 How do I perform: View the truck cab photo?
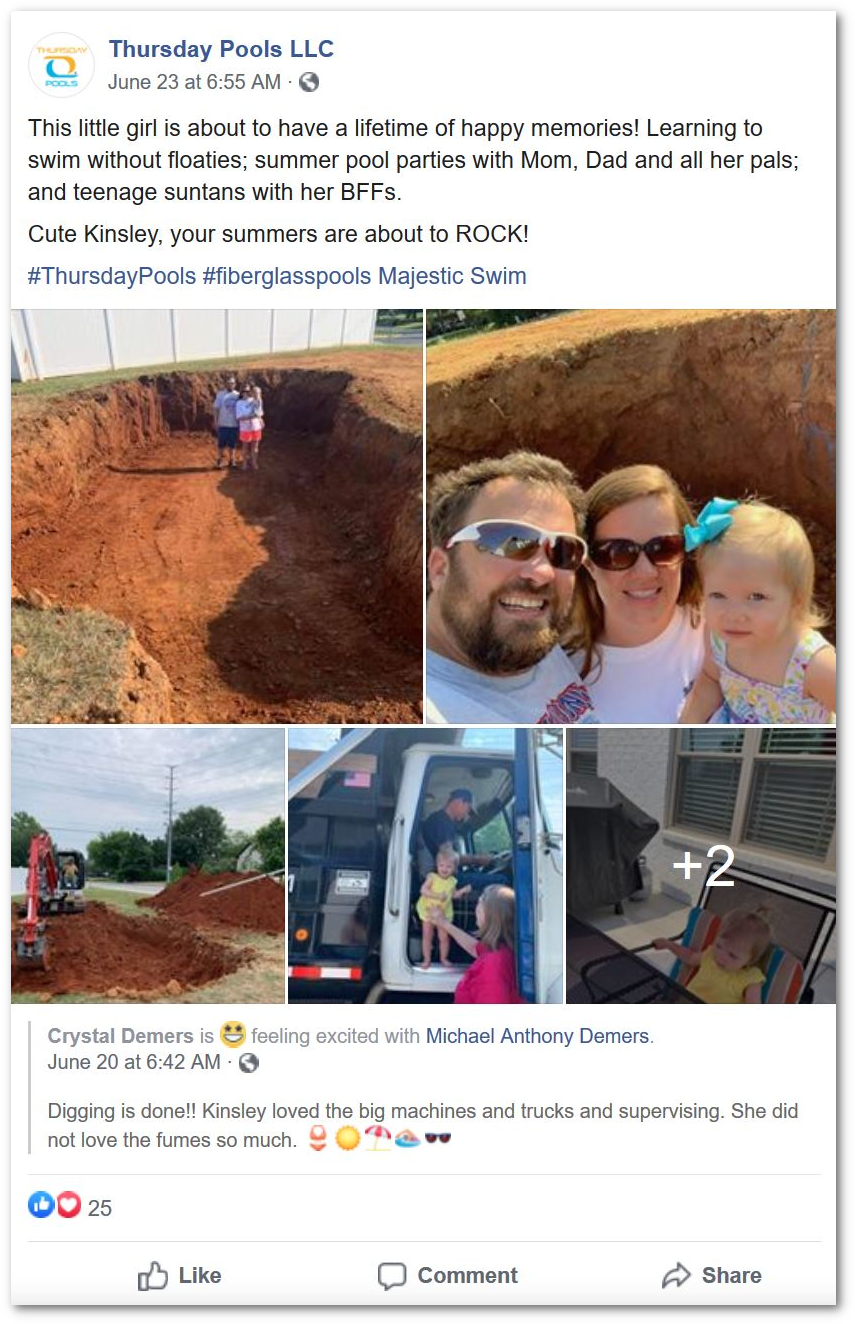tap(425, 866)
